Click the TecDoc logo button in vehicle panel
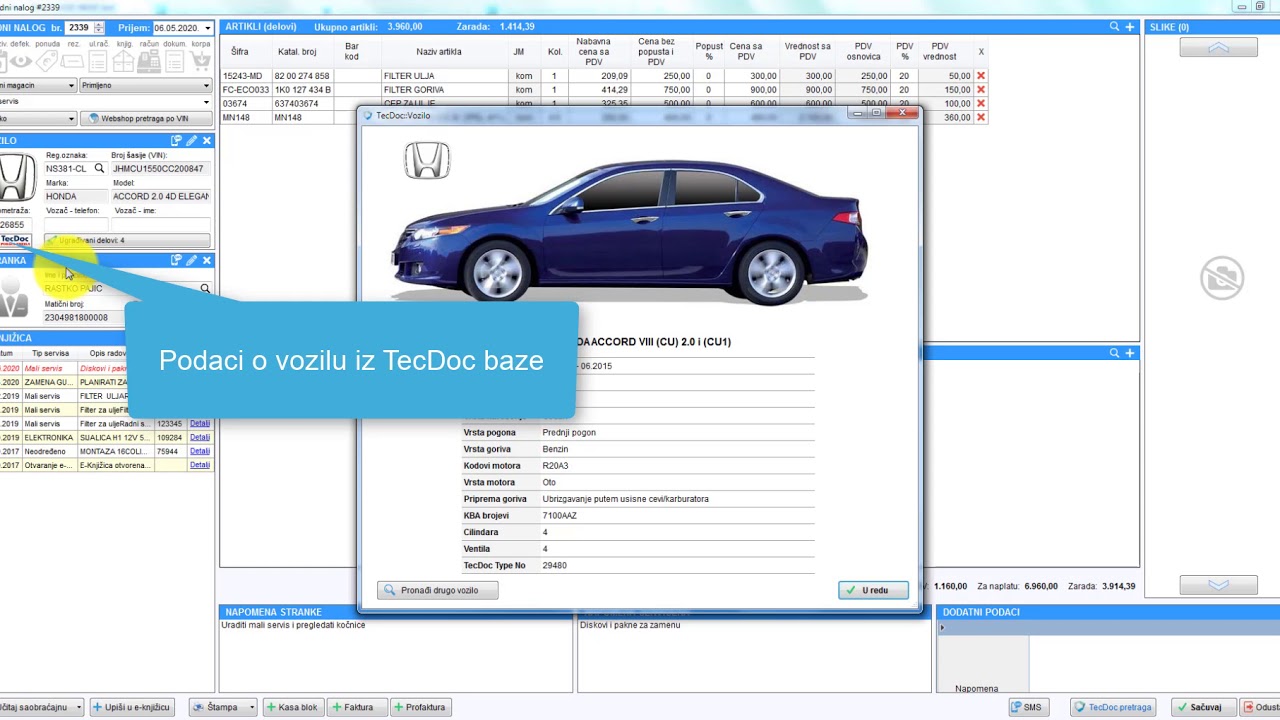 pyautogui.click(x=16, y=240)
